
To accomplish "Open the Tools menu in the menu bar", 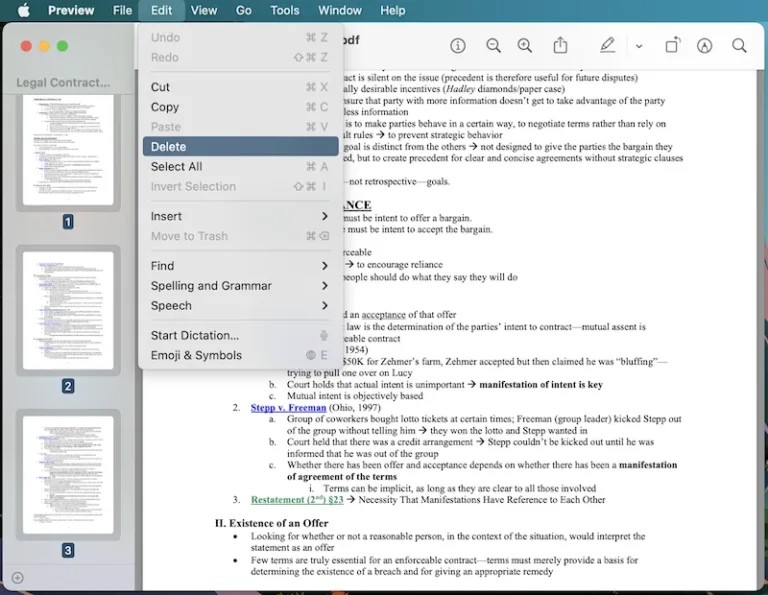I will [285, 10].
